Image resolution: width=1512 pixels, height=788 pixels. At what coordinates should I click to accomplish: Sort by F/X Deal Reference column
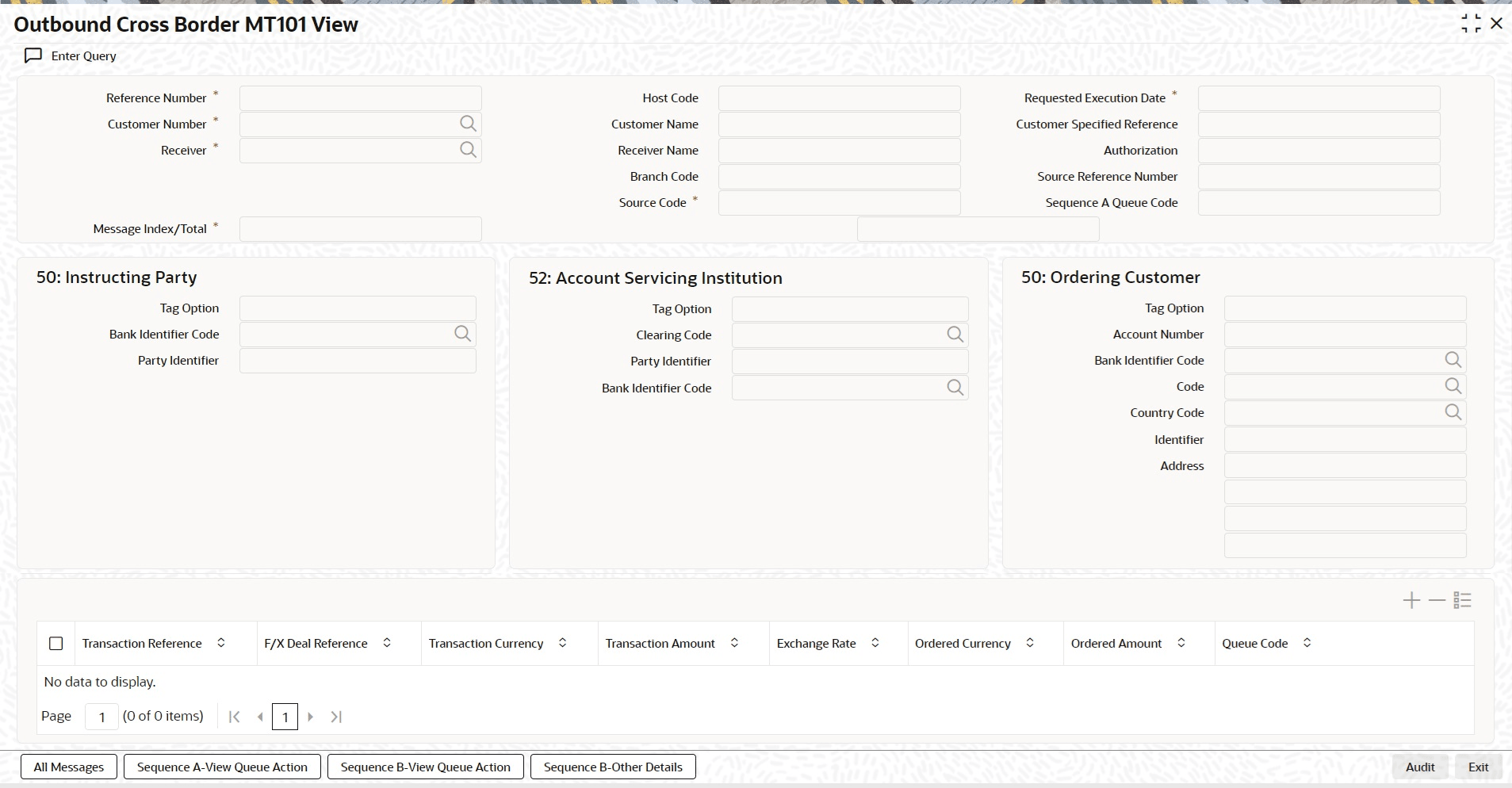[x=387, y=643]
